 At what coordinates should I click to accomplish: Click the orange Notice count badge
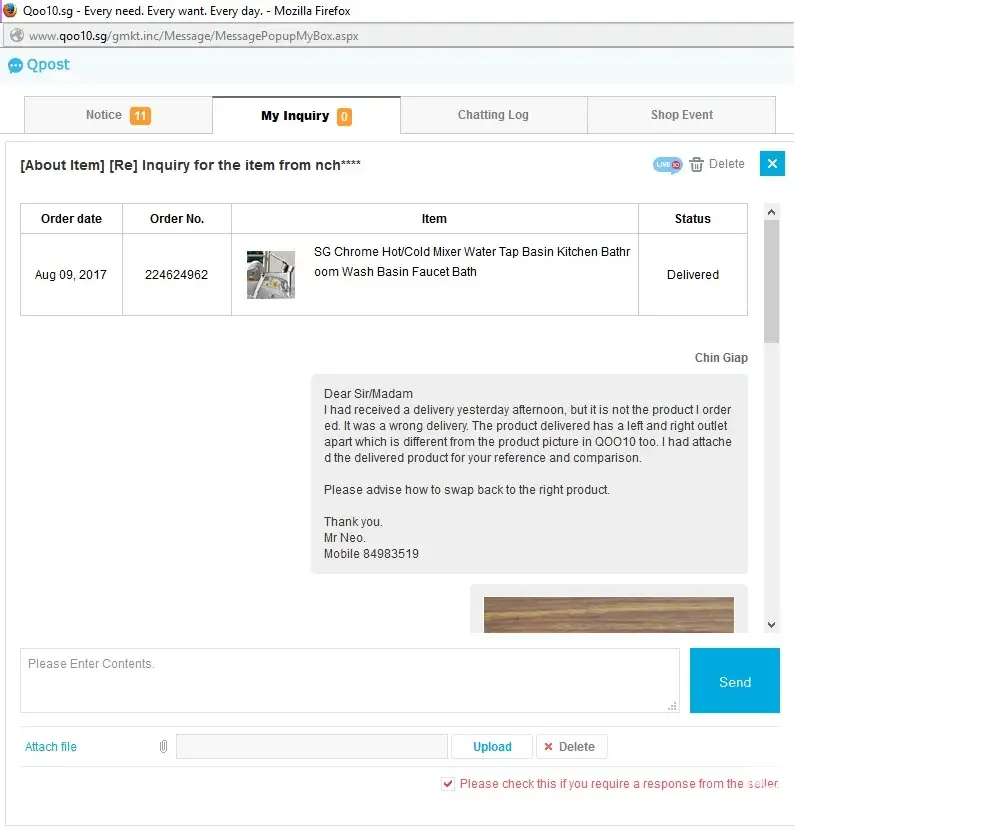(x=140, y=116)
